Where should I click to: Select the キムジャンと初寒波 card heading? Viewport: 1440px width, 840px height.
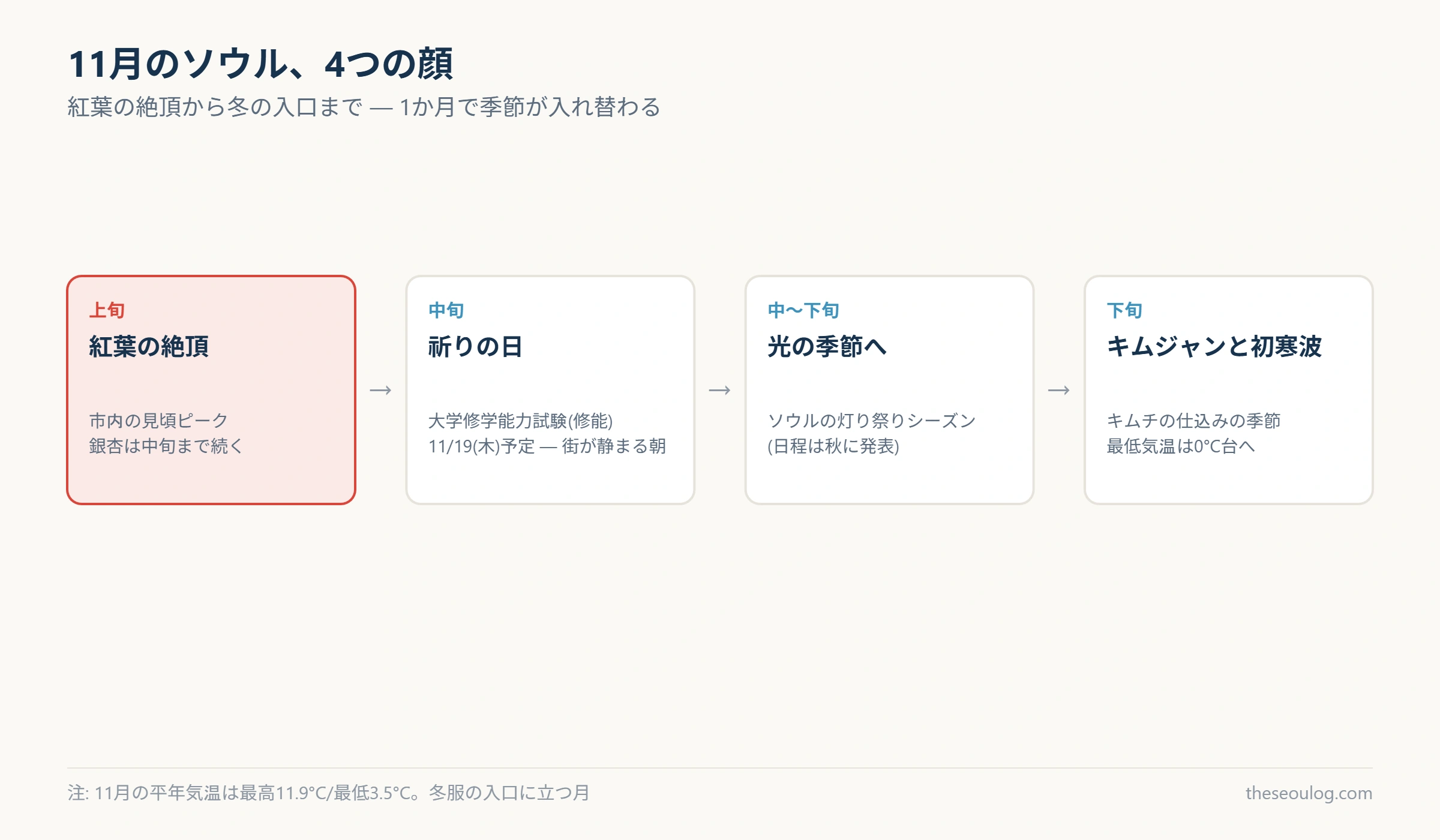pyautogui.click(x=1214, y=346)
